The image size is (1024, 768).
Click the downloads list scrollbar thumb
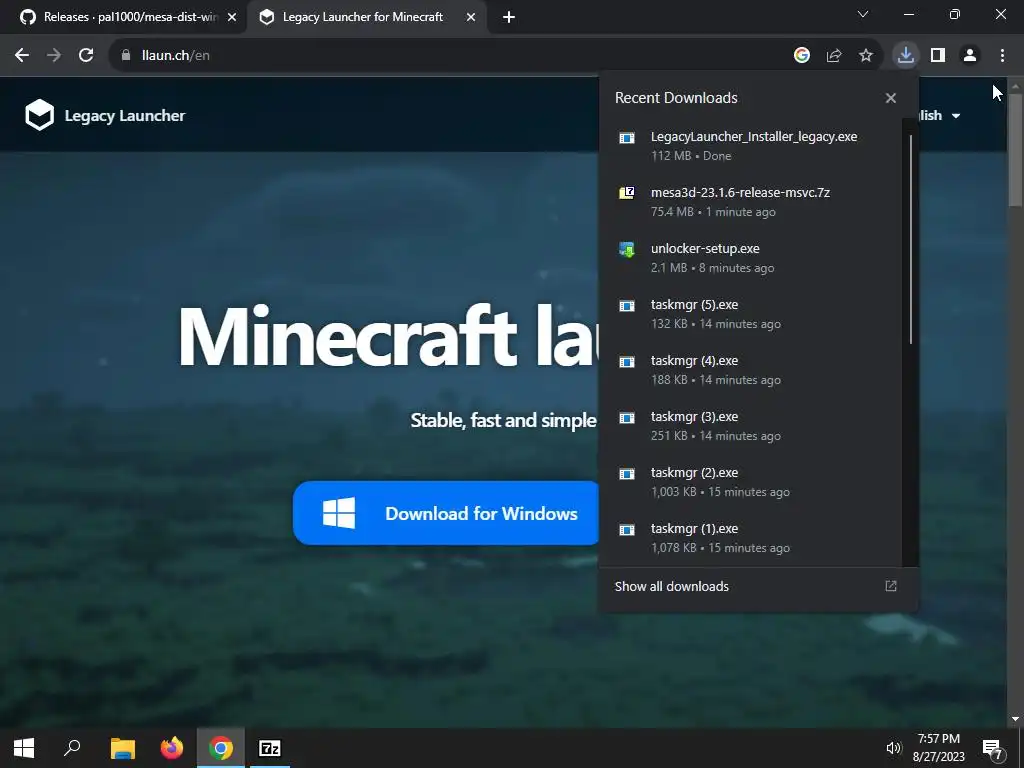coord(910,238)
